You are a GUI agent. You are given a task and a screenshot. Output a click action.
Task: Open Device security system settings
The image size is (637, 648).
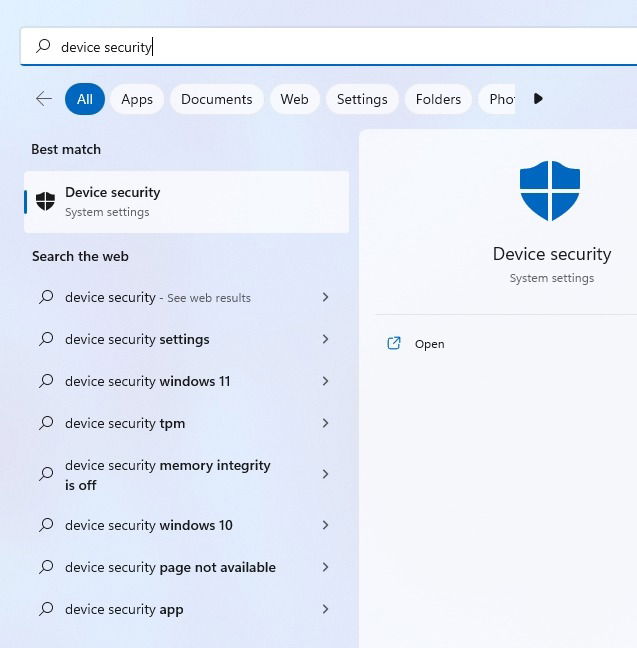pyautogui.click(x=186, y=202)
